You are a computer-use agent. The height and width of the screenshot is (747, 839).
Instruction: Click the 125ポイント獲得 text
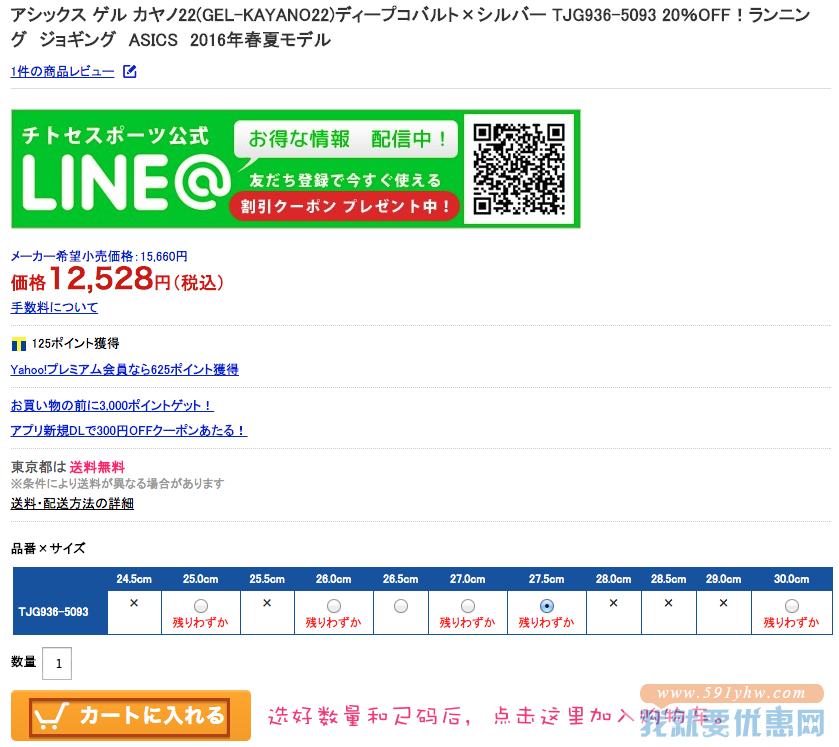point(75,344)
